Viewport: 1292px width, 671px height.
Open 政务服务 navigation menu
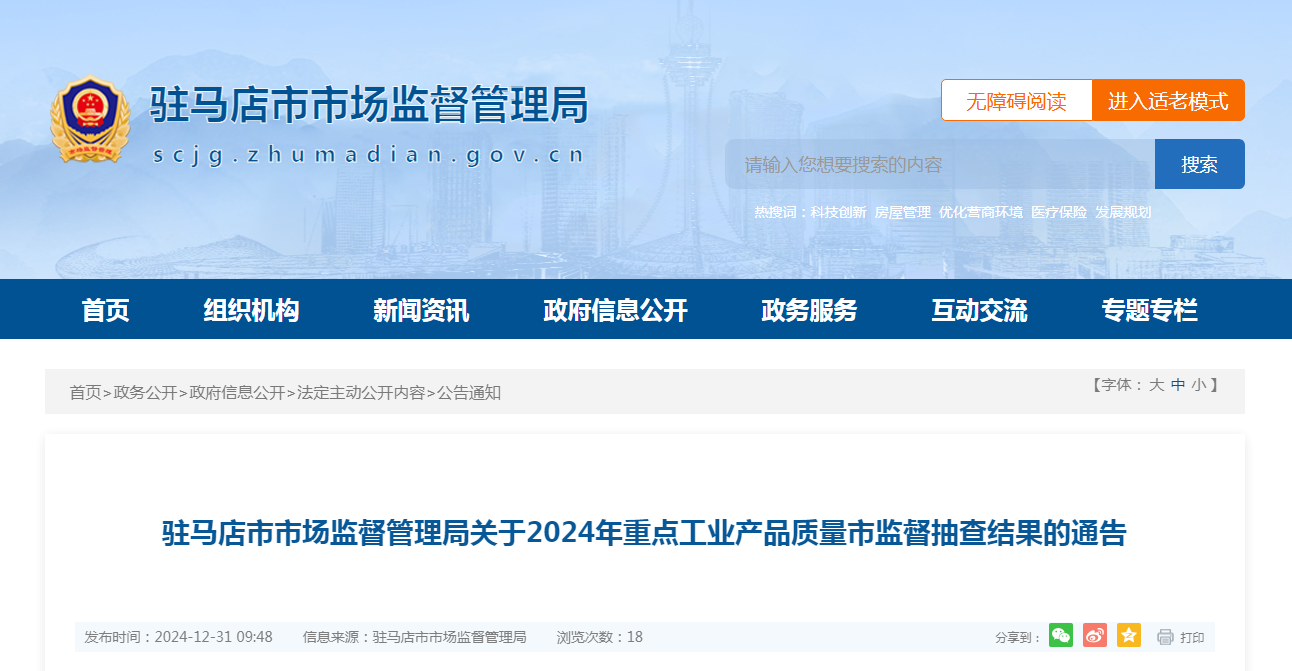[809, 310]
